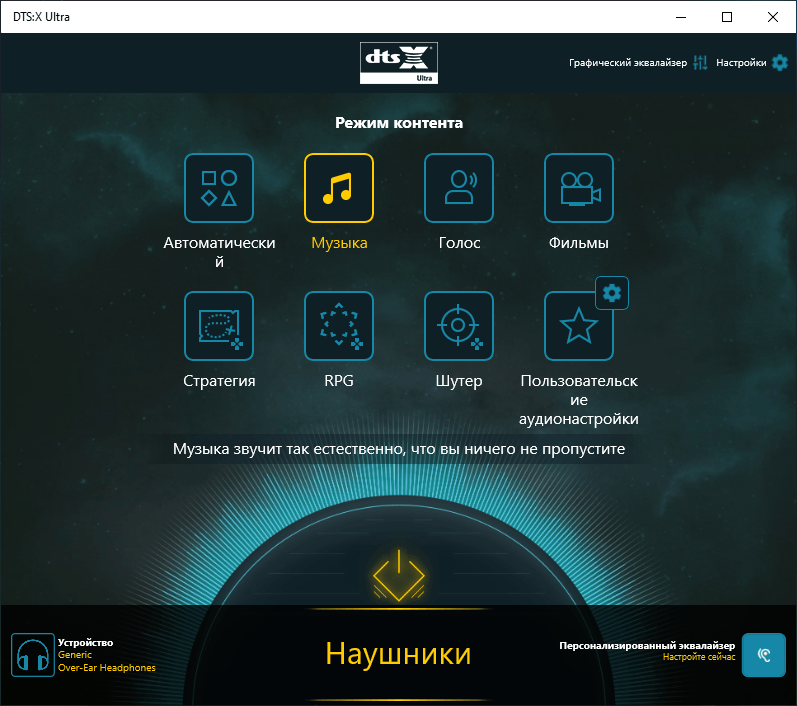Image resolution: width=797 pixels, height=706 pixels.
Task: Click the Generic Over-Ear Headphones device name
Action: coord(107,661)
